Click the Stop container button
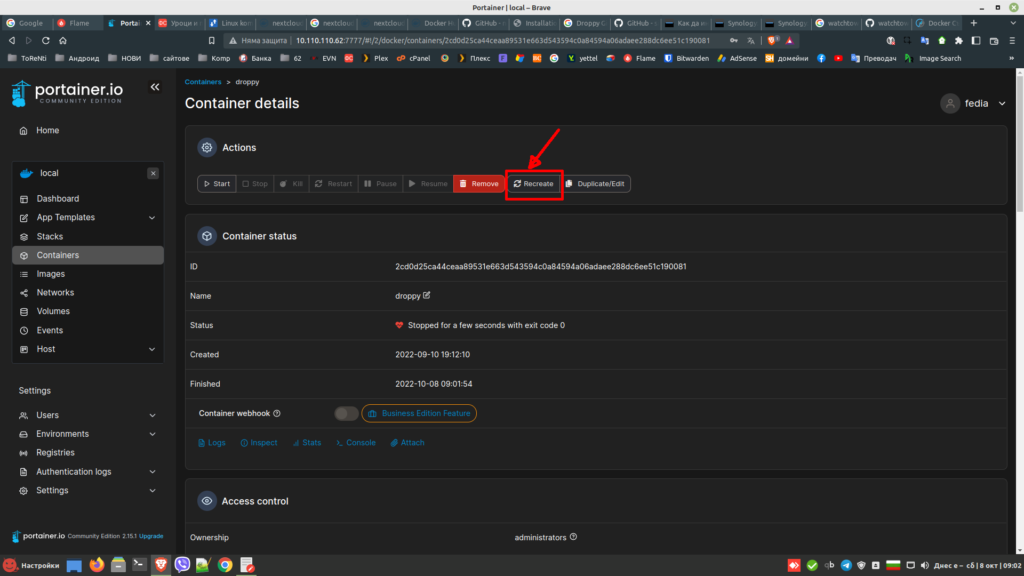The image size is (1024, 576). click(255, 184)
